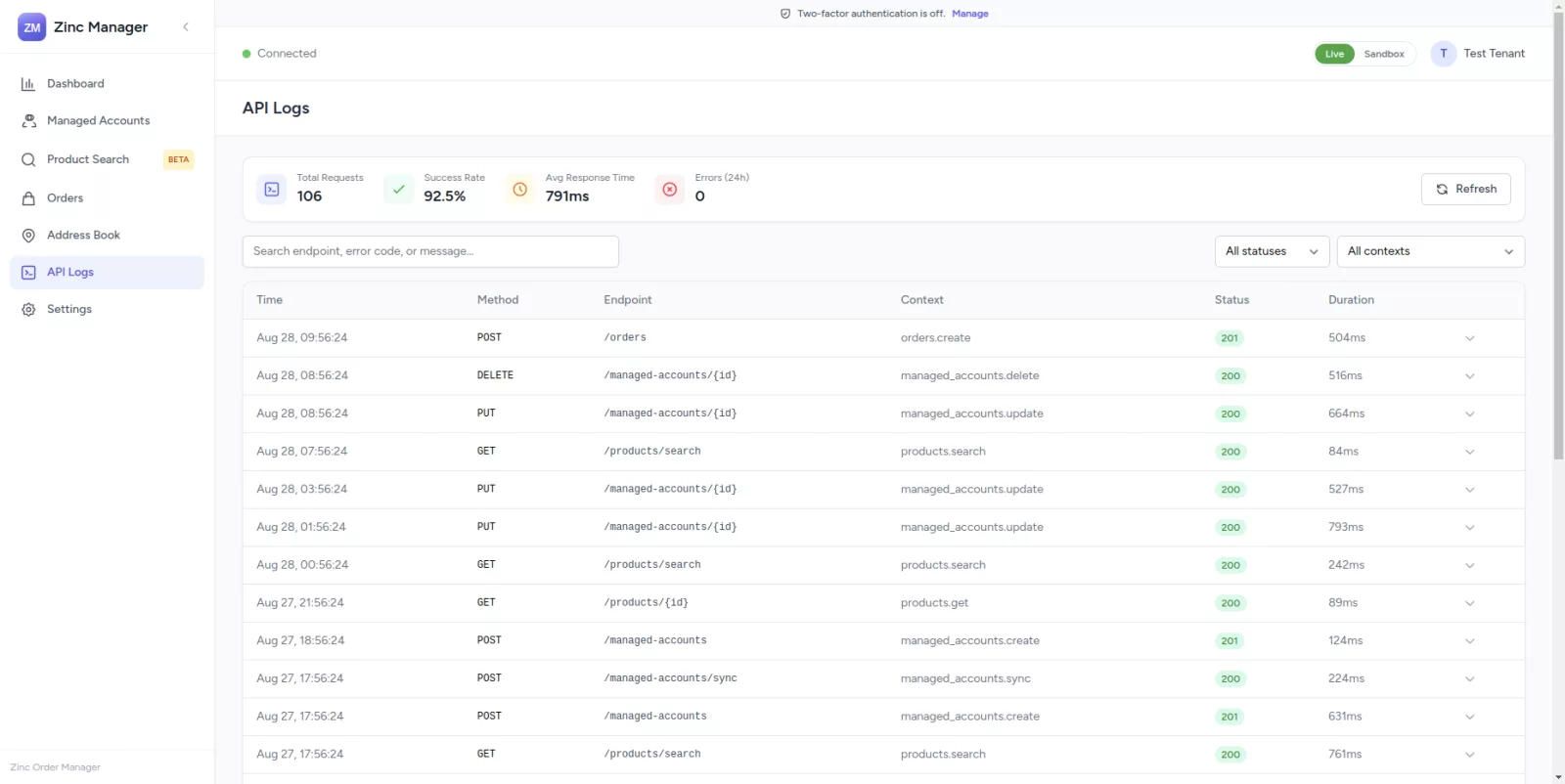Click the /managed-accounts/sync endpoint cell
1565x784 pixels.
670,678
